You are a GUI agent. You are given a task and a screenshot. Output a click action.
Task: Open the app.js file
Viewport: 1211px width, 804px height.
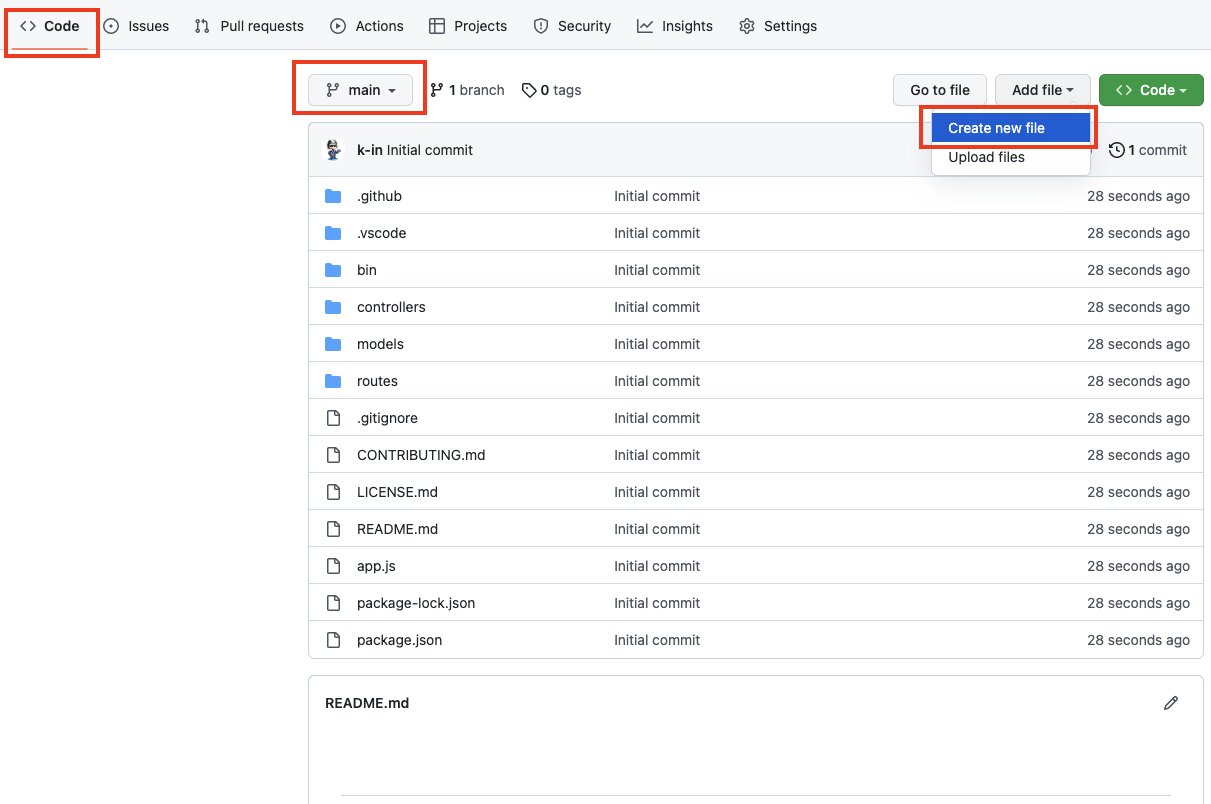376,566
